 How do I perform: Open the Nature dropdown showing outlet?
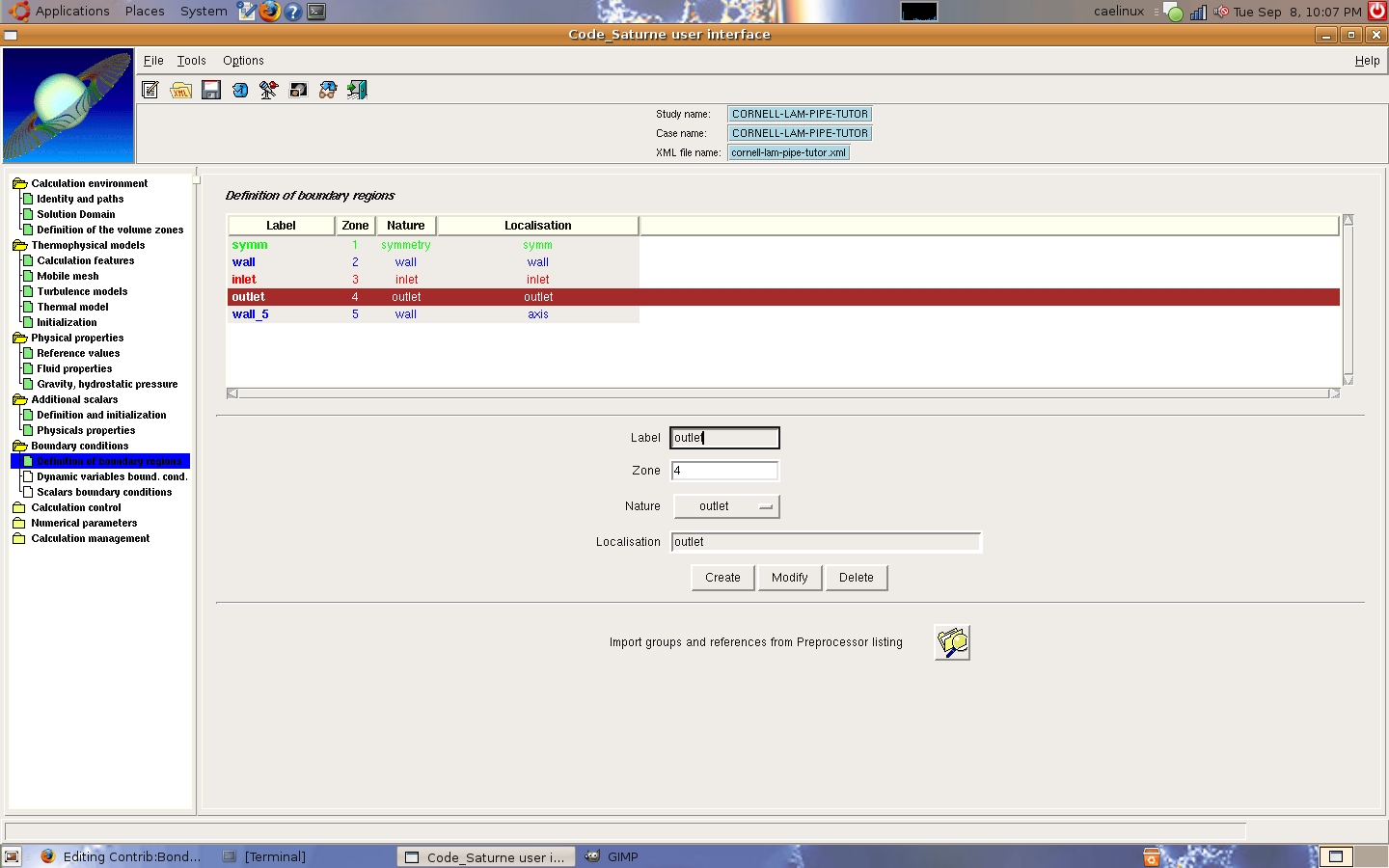(x=726, y=506)
